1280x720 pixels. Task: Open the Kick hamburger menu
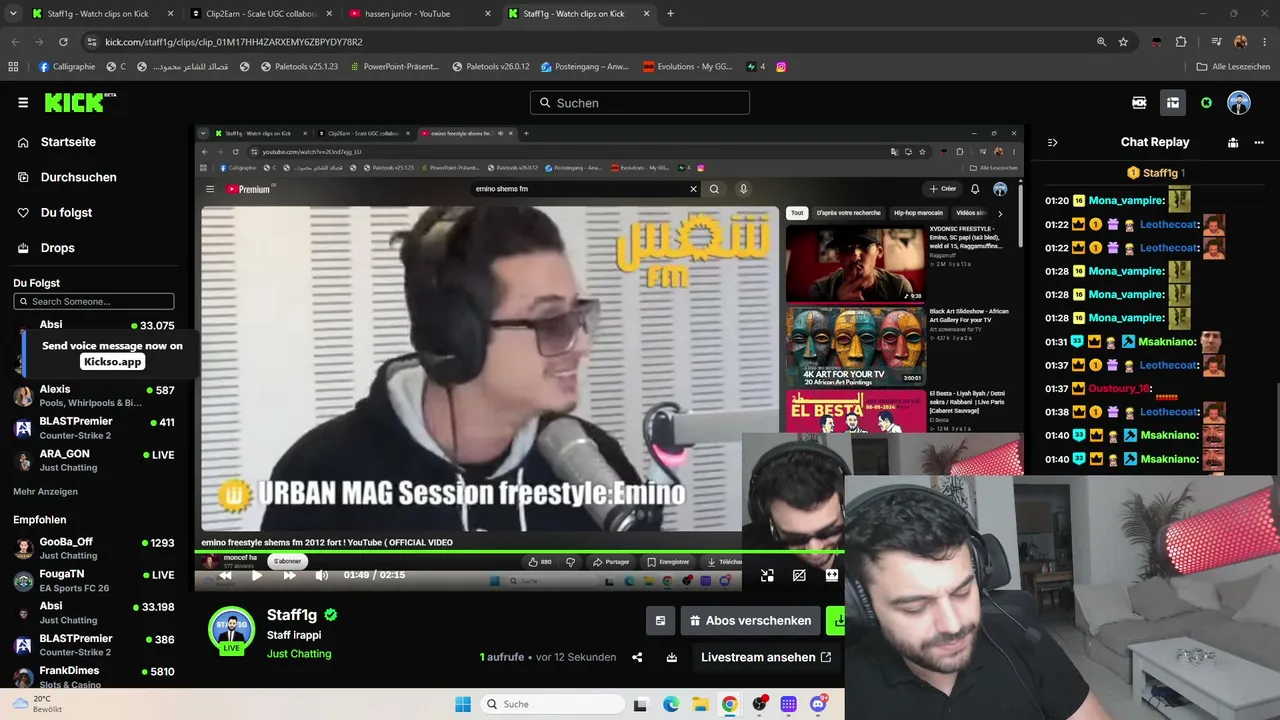[23, 103]
